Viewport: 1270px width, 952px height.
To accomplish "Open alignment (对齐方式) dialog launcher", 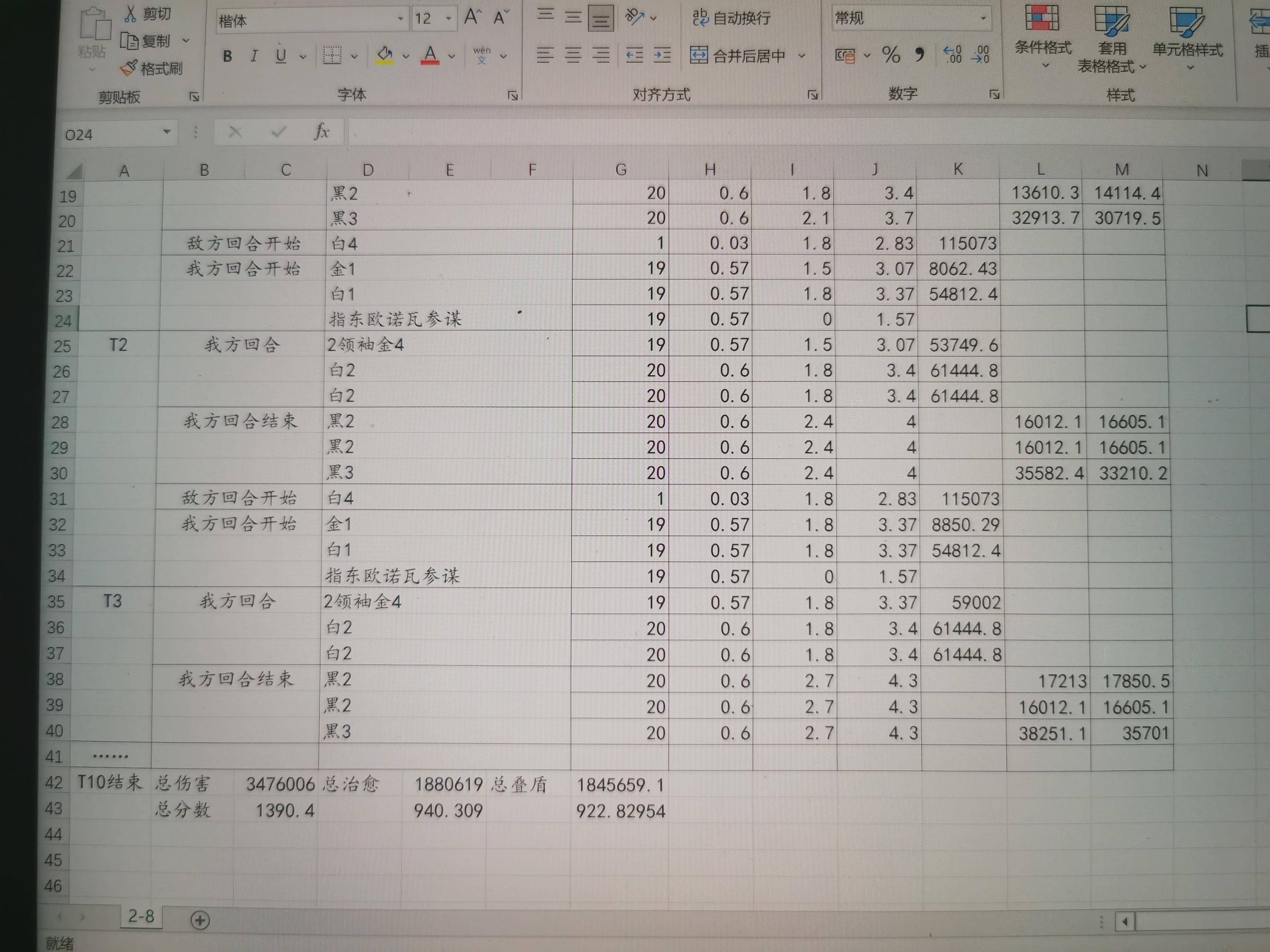I will [813, 95].
